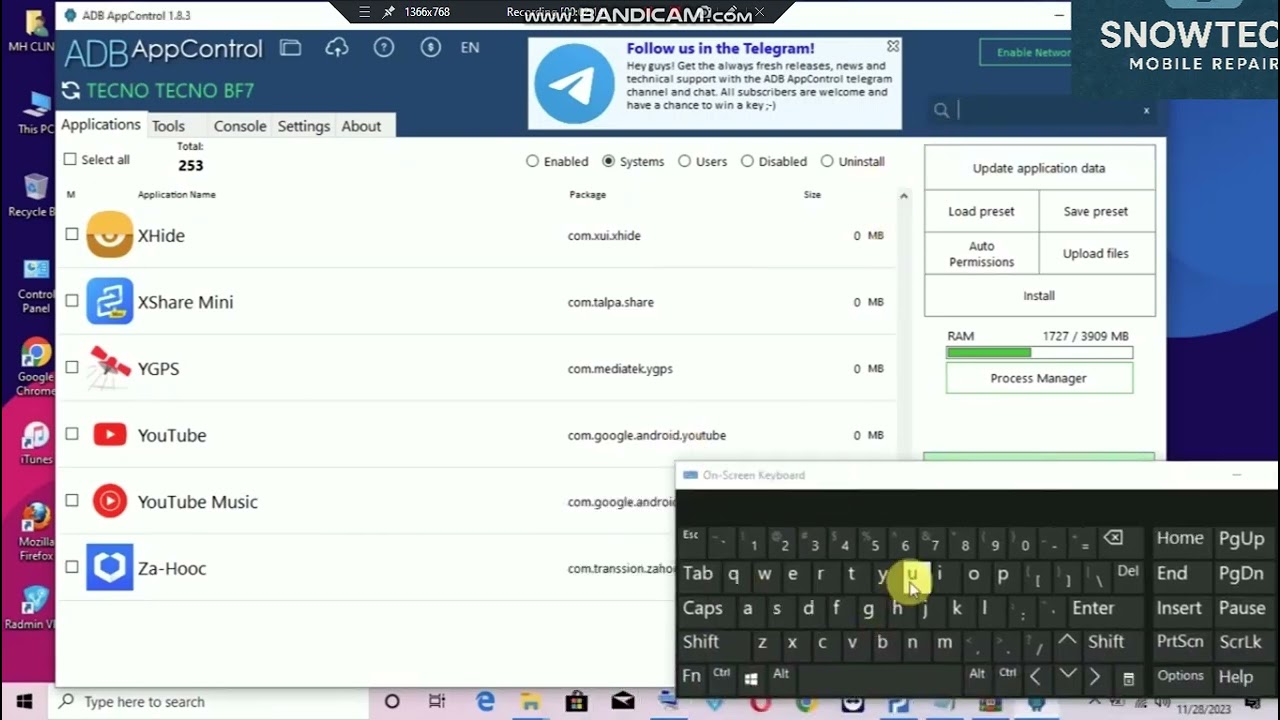This screenshot has width=1280, height=720.
Task: Close the Telegram banner with X icon
Action: coord(893,46)
